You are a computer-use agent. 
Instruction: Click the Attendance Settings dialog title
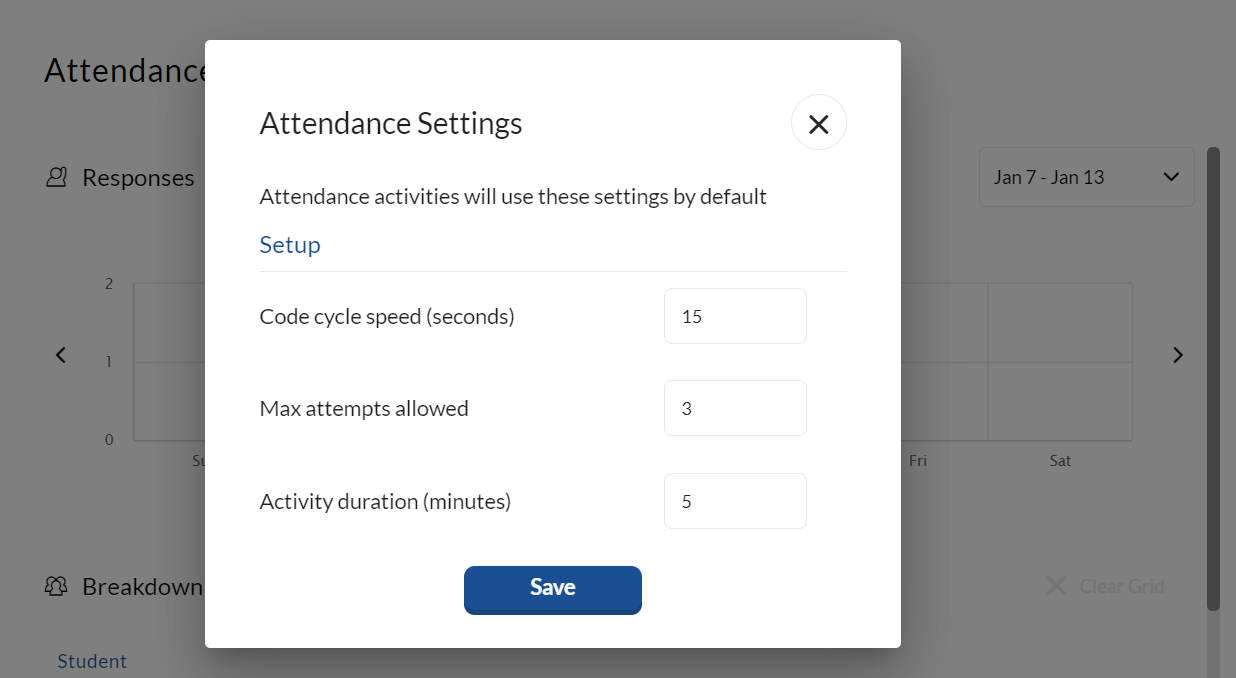tap(391, 123)
